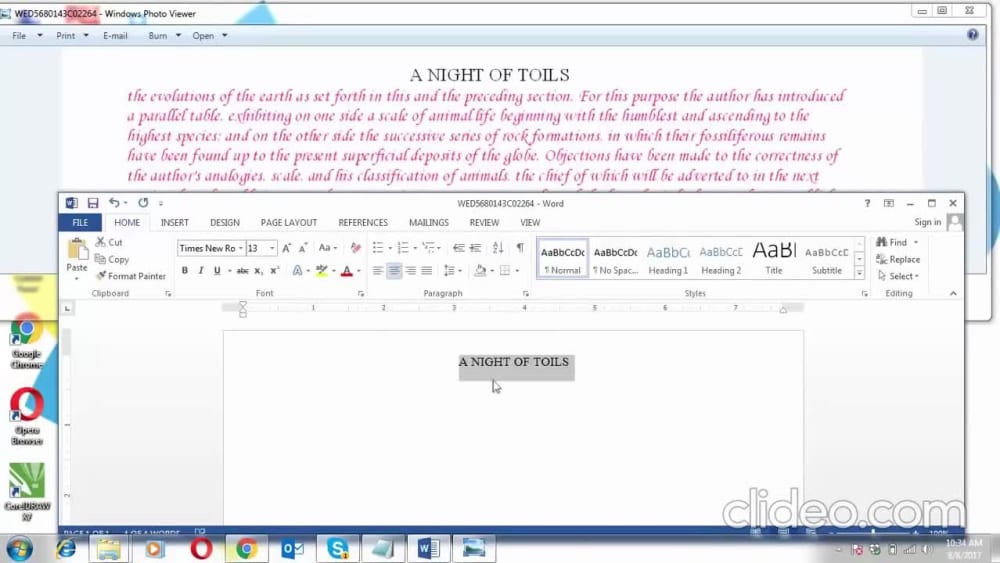Open the font color dropdown arrow
This screenshot has width=1000, height=563.
tap(358, 271)
